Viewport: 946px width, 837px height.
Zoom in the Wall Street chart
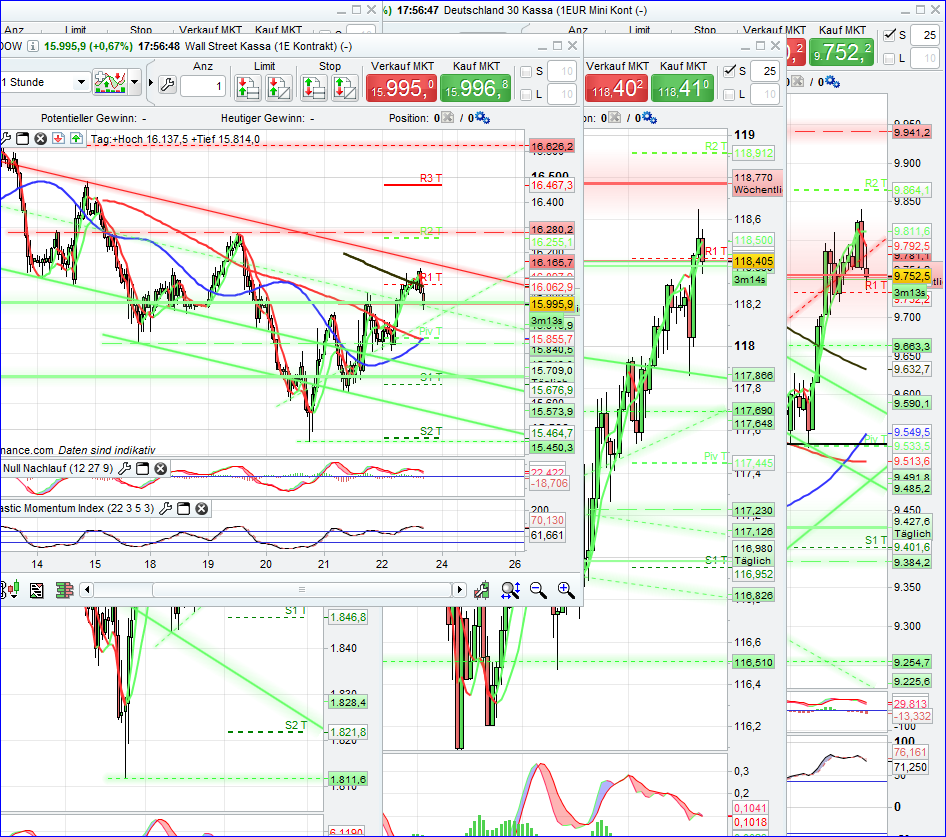pos(566,590)
